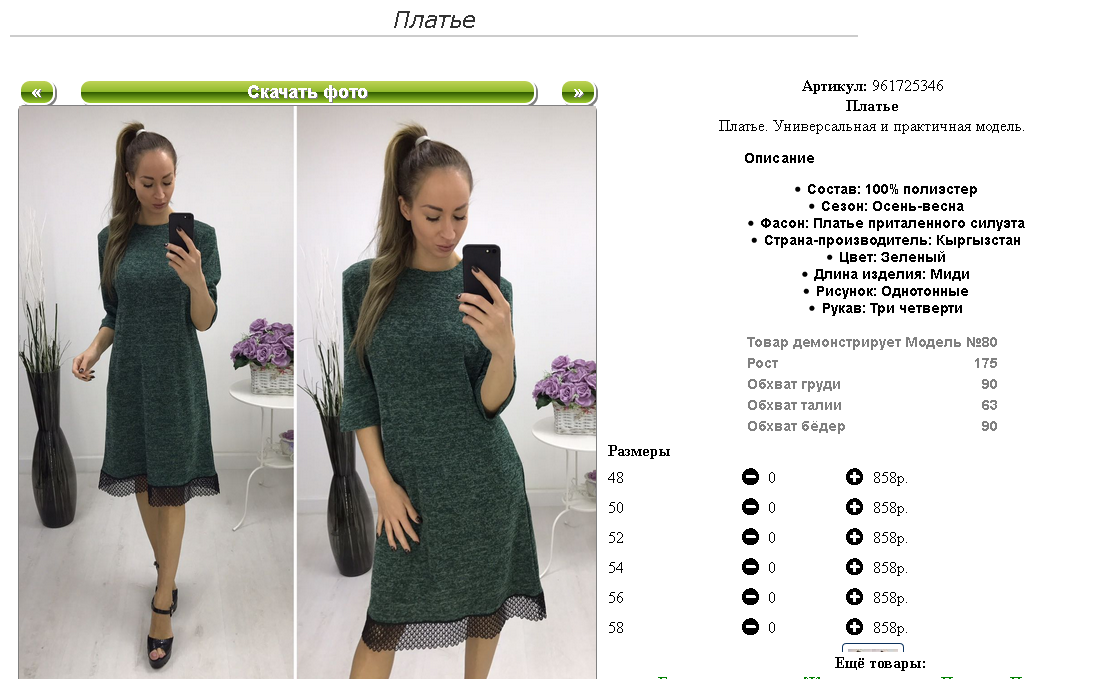Remove one item of size 50
This screenshot has height=679, width=1114.
[750, 507]
